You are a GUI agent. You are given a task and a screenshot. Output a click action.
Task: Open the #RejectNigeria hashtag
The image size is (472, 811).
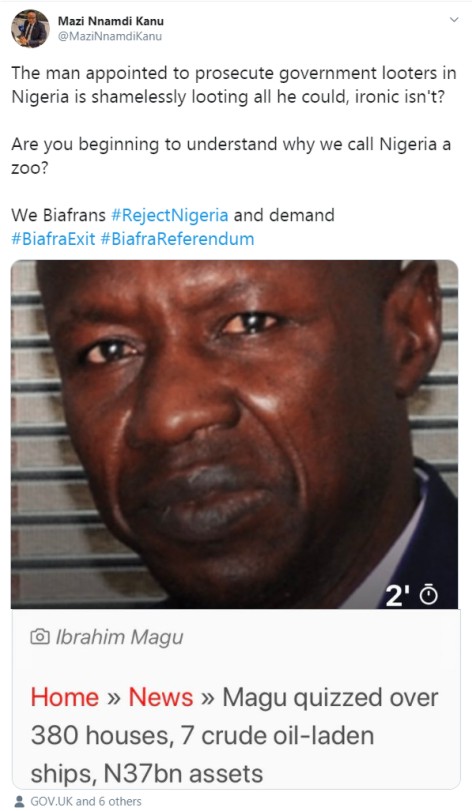coord(169,215)
